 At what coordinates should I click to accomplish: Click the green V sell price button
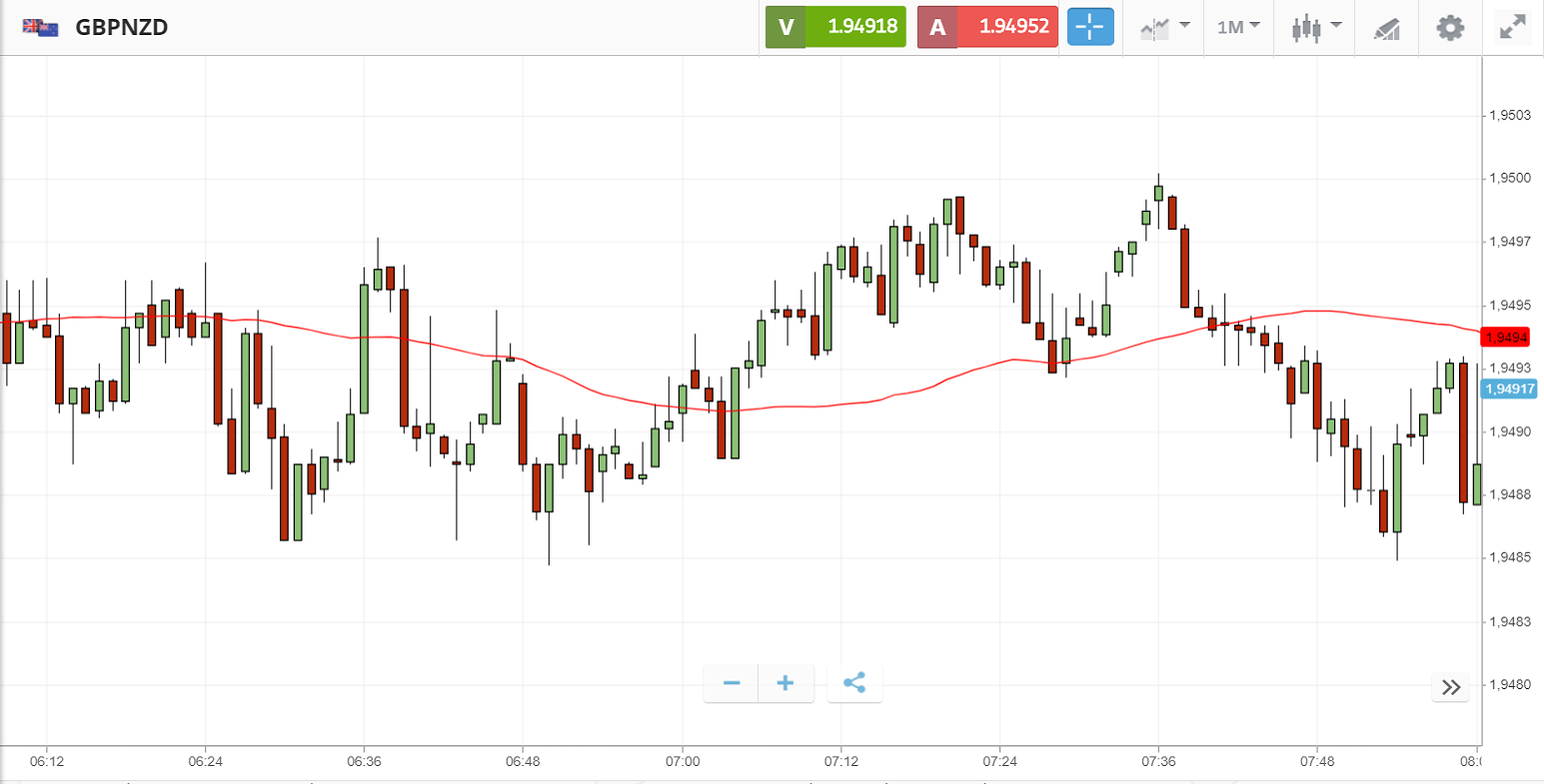pyautogui.click(x=835, y=27)
